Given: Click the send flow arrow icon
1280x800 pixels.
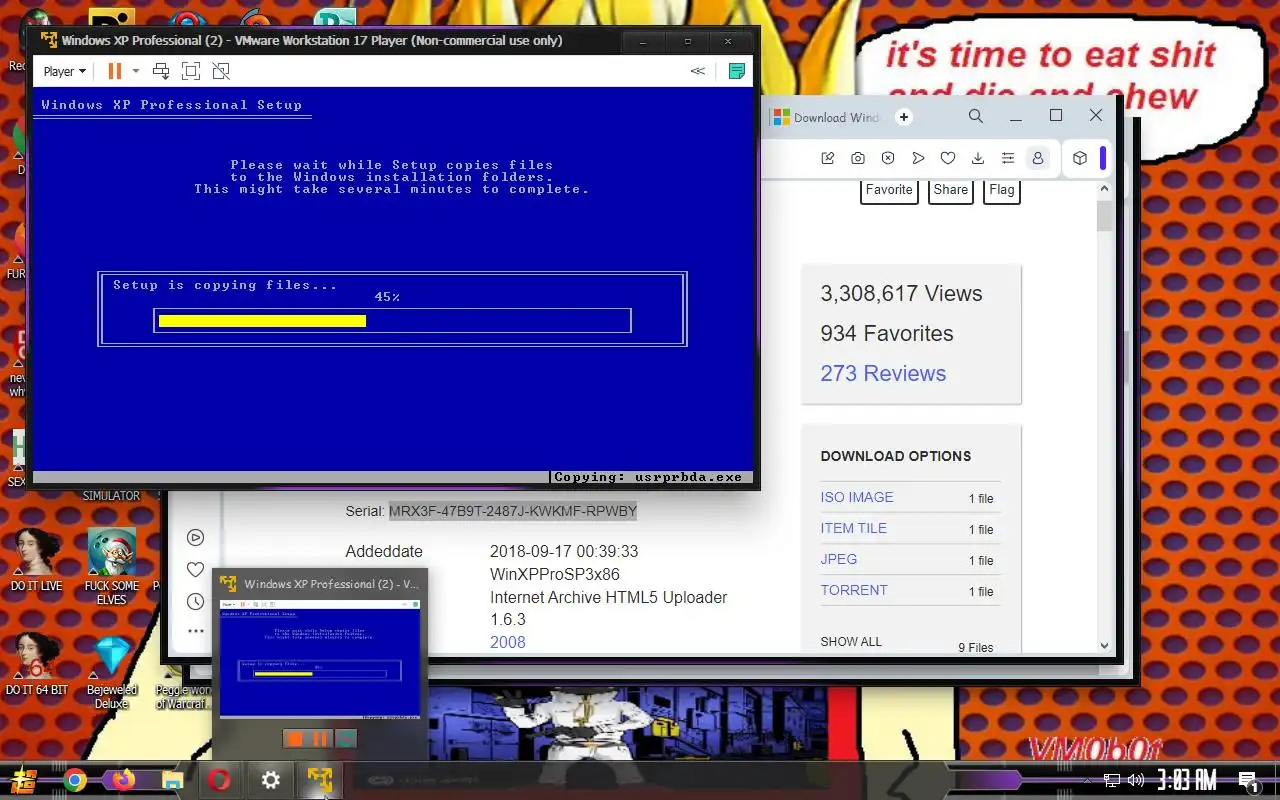Looking at the screenshot, I should point(918,158).
